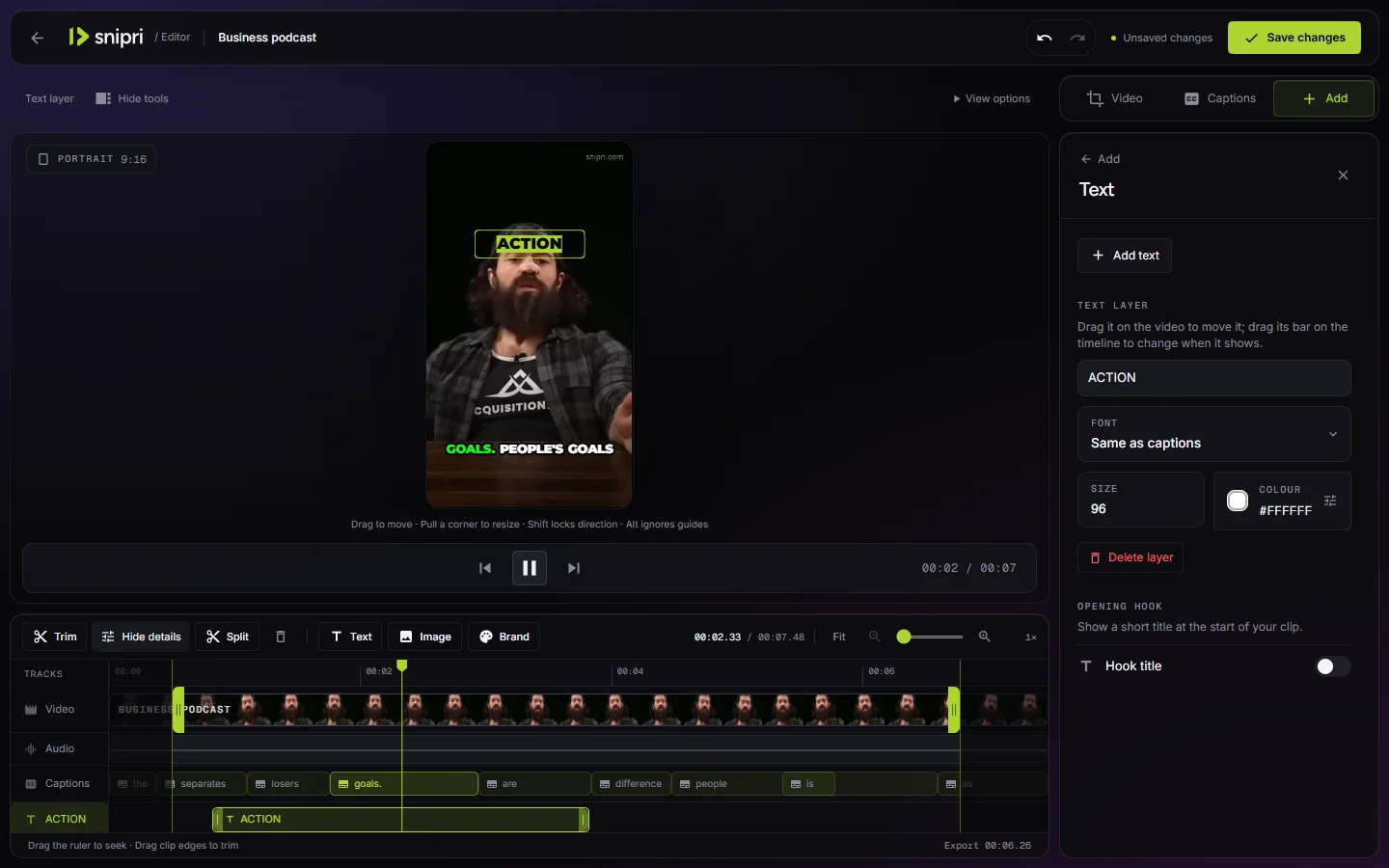Image resolution: width=1389 pixels, height=868 pixels.
Task: Open the Brand palette tool
Action: 504,637
